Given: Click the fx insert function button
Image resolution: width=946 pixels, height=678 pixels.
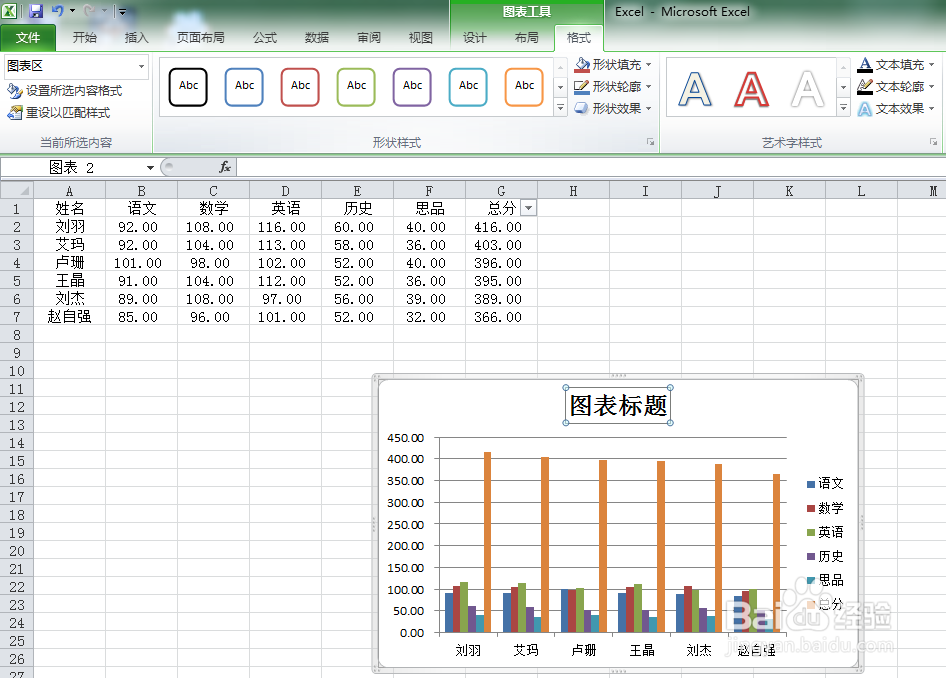Looking at the screenshot, I should (224, 167).
